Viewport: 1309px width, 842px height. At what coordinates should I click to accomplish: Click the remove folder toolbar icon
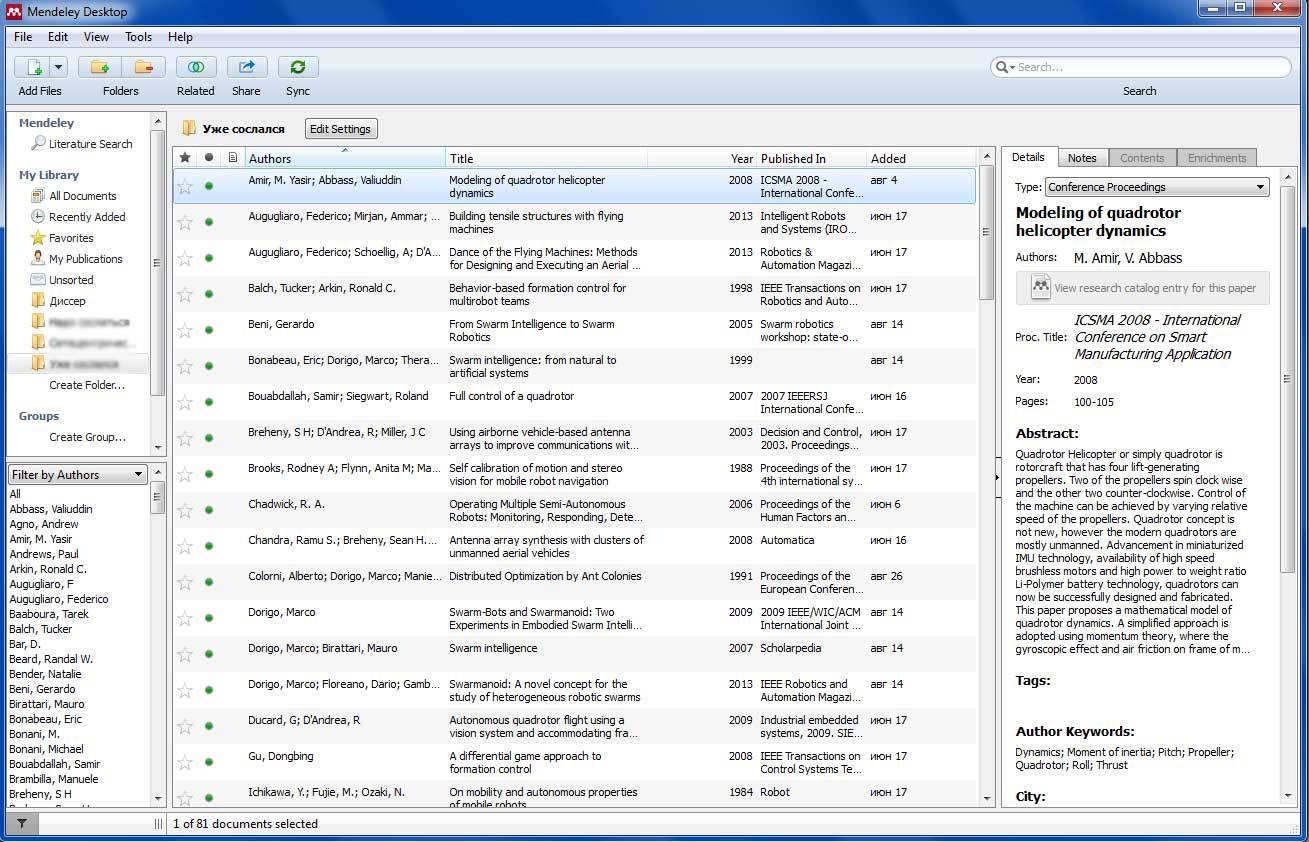(x=143, y=67)
